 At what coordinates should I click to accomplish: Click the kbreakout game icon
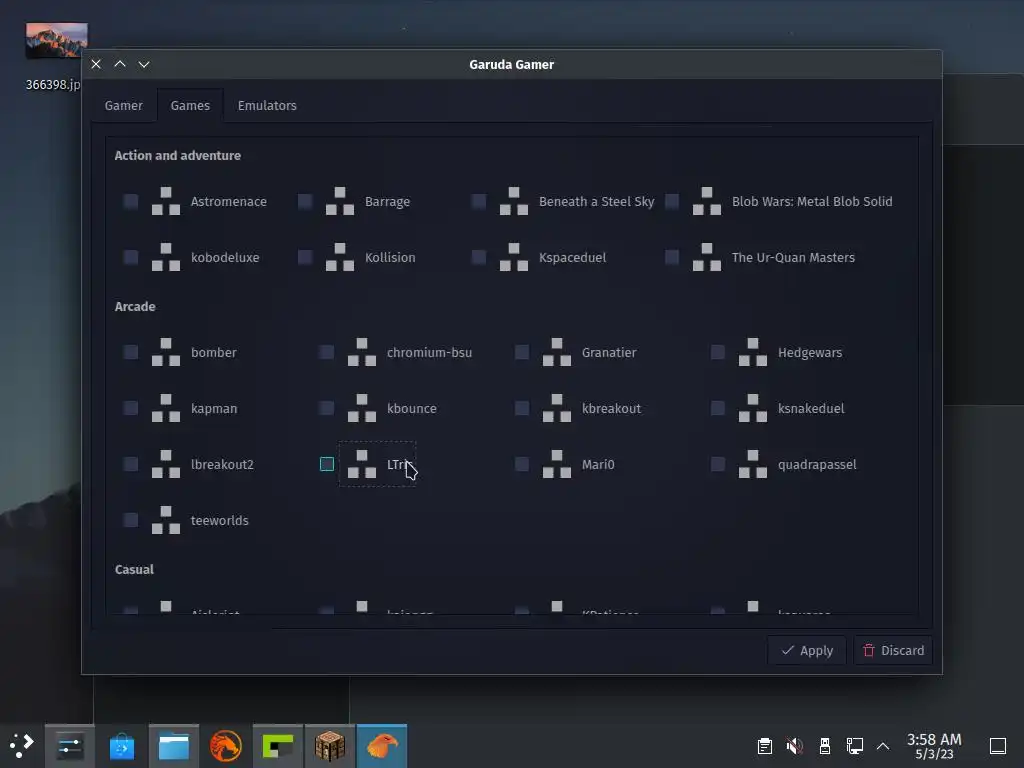pyautogui.click(x=557, y=408)
